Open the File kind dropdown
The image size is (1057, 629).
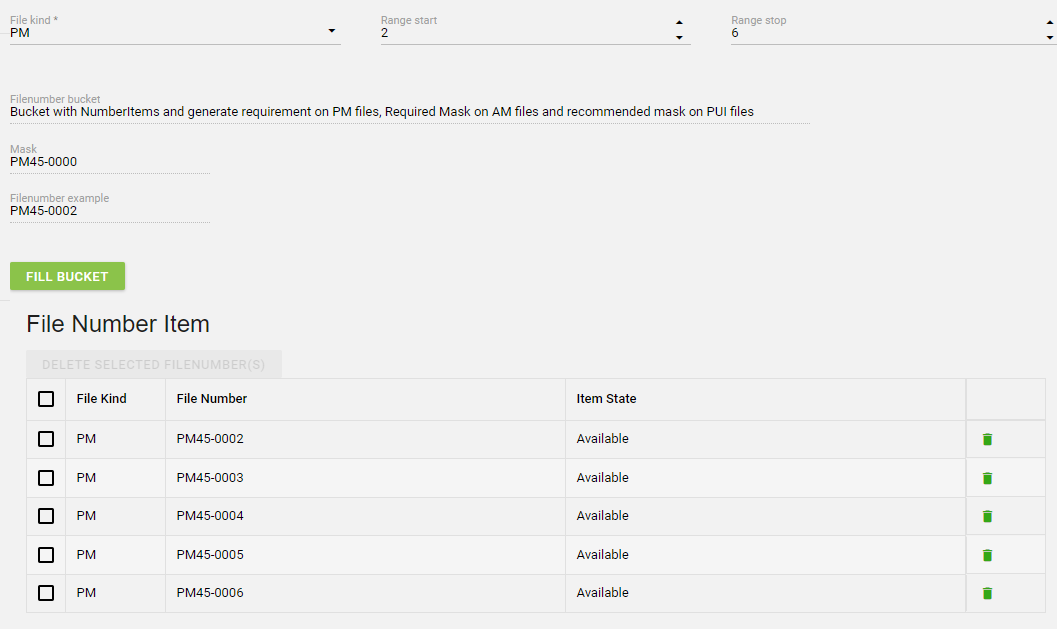[x=175, y=32]
